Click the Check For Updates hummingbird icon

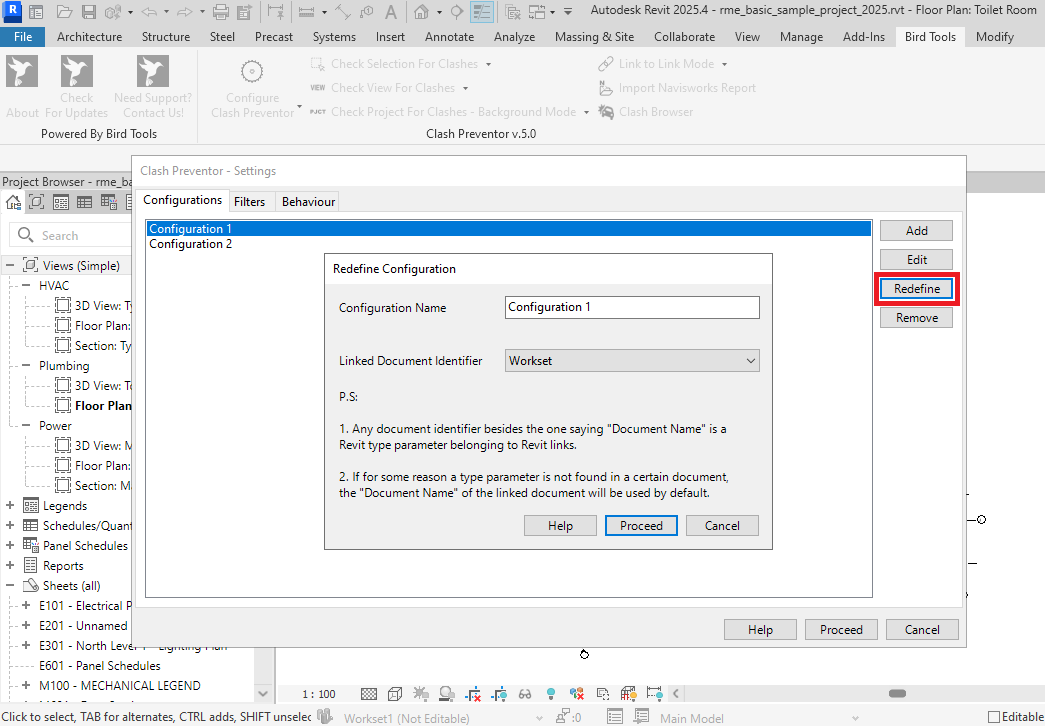tap(77, 71)
